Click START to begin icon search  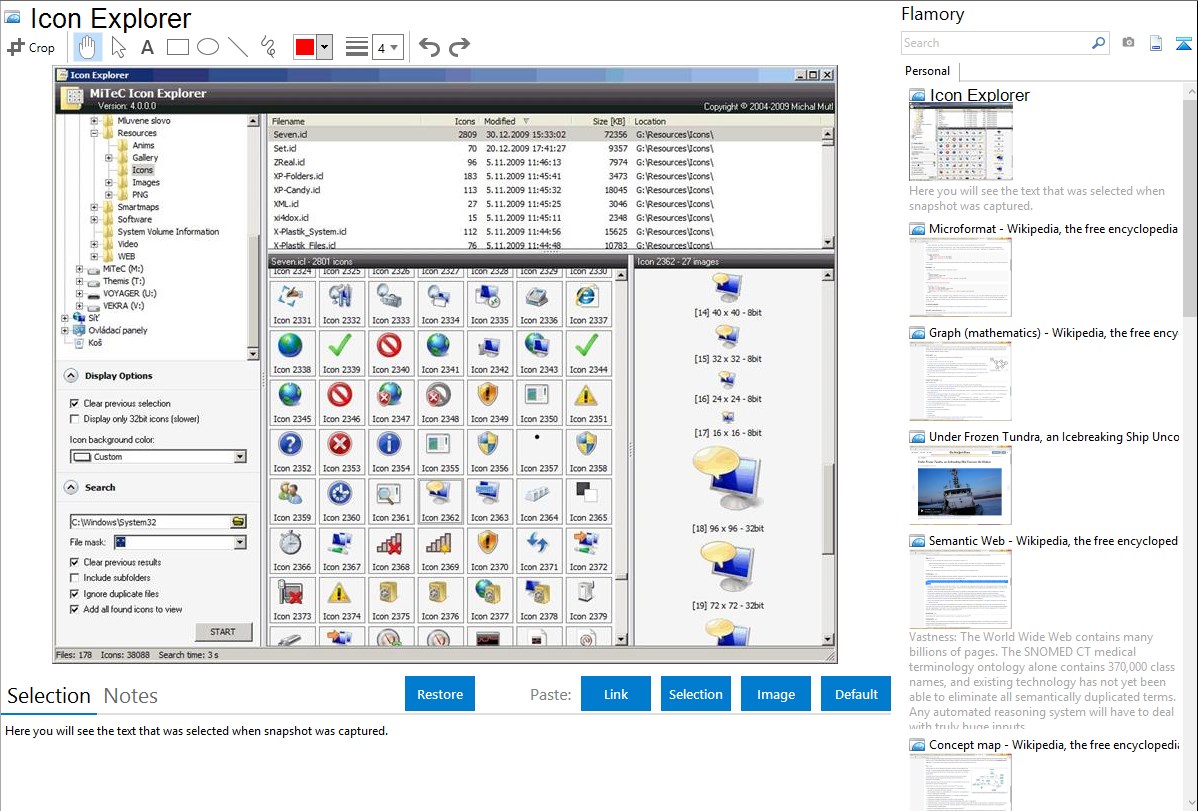click(222, 632)
